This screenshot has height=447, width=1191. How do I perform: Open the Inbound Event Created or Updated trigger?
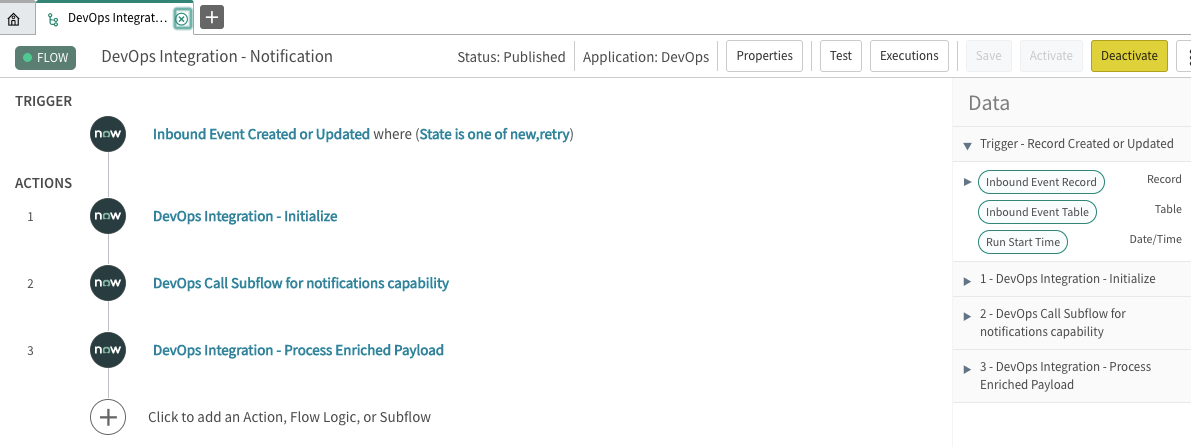click(261, 135)
